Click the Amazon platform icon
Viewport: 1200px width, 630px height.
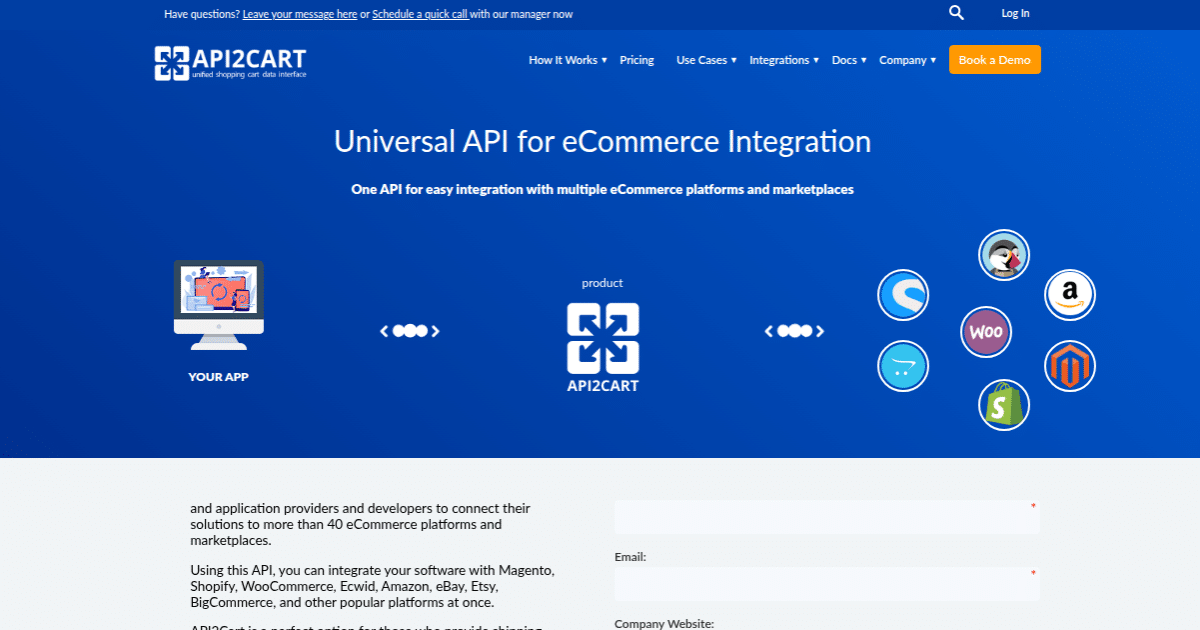pos(1070,294)
